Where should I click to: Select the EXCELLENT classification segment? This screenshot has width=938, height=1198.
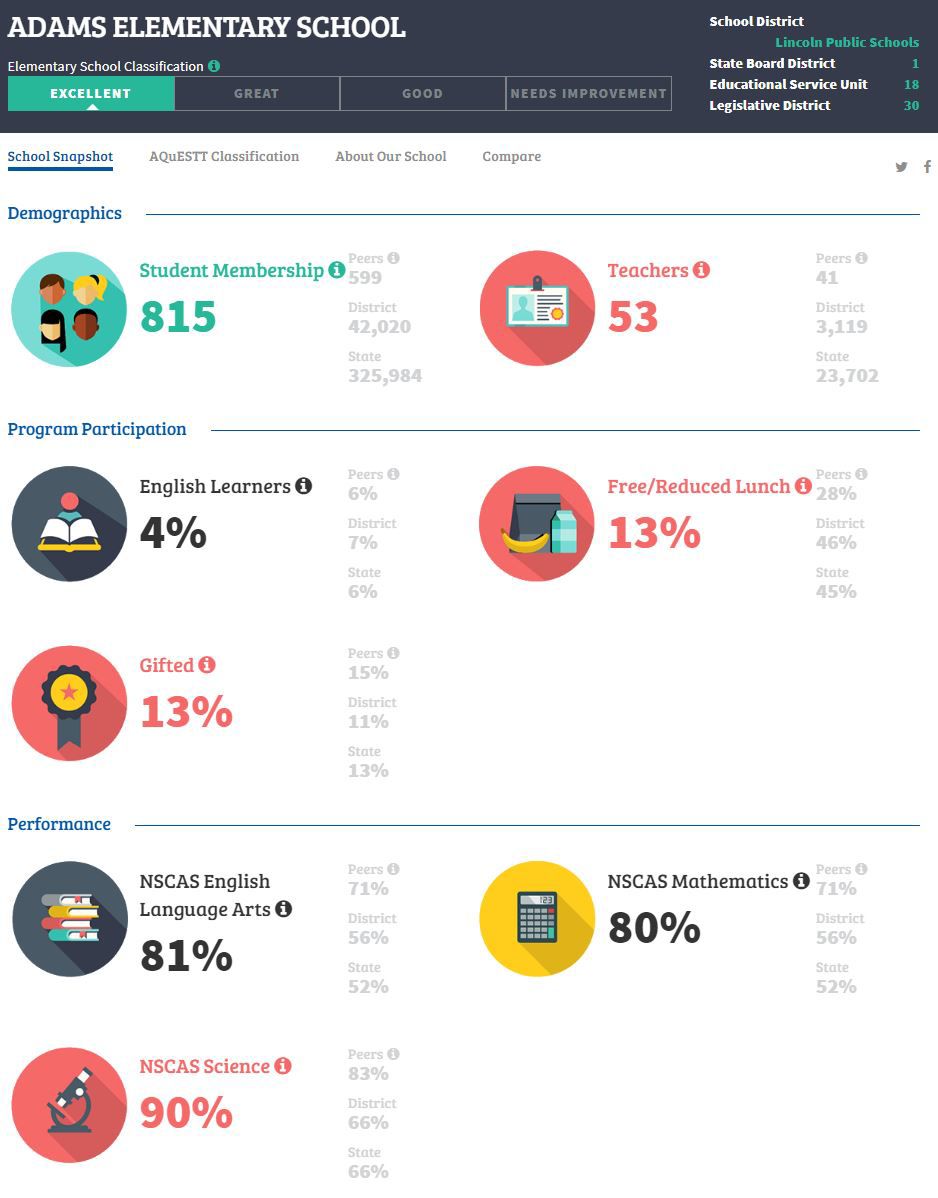(x=91, y=93)
